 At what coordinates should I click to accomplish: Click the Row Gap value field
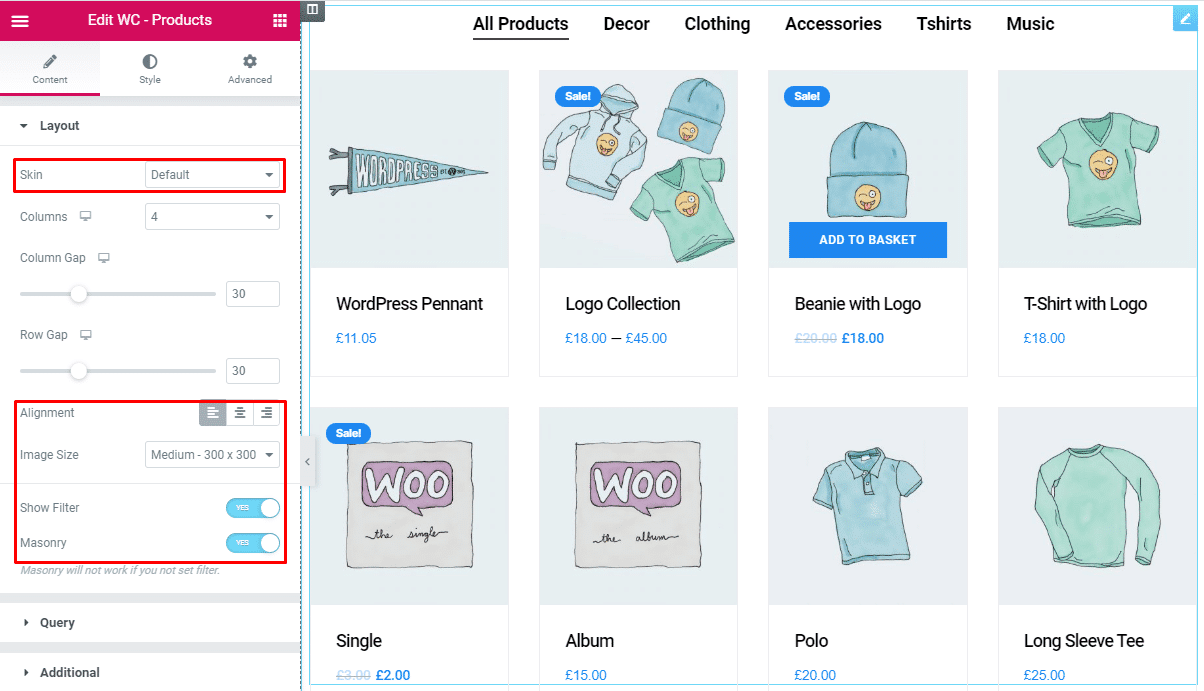pyautogui.click(x=252, y=371)
